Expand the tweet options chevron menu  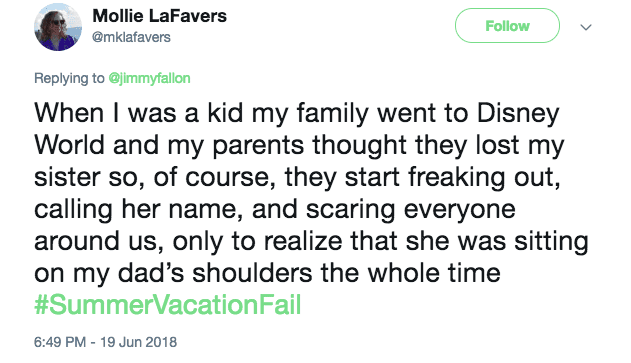click(x=586, y=27)
